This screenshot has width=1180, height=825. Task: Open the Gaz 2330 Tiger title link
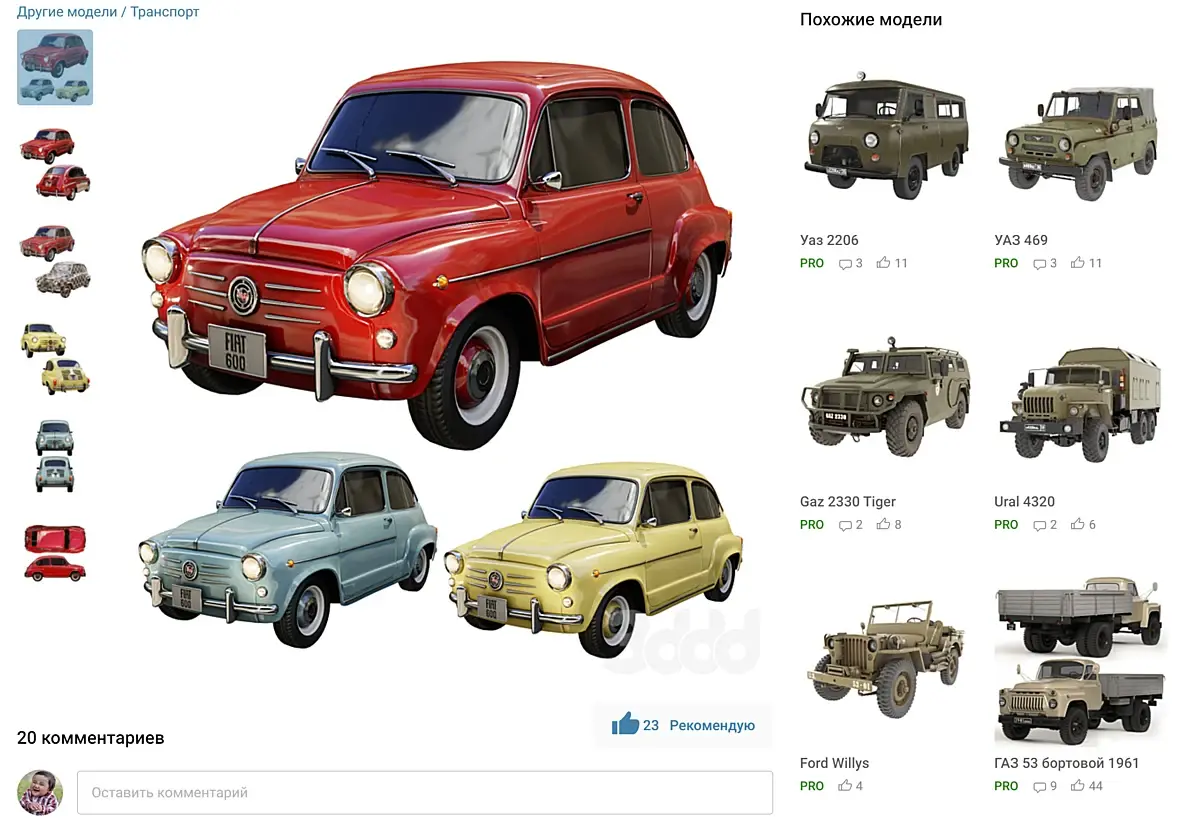click(847, 501)
